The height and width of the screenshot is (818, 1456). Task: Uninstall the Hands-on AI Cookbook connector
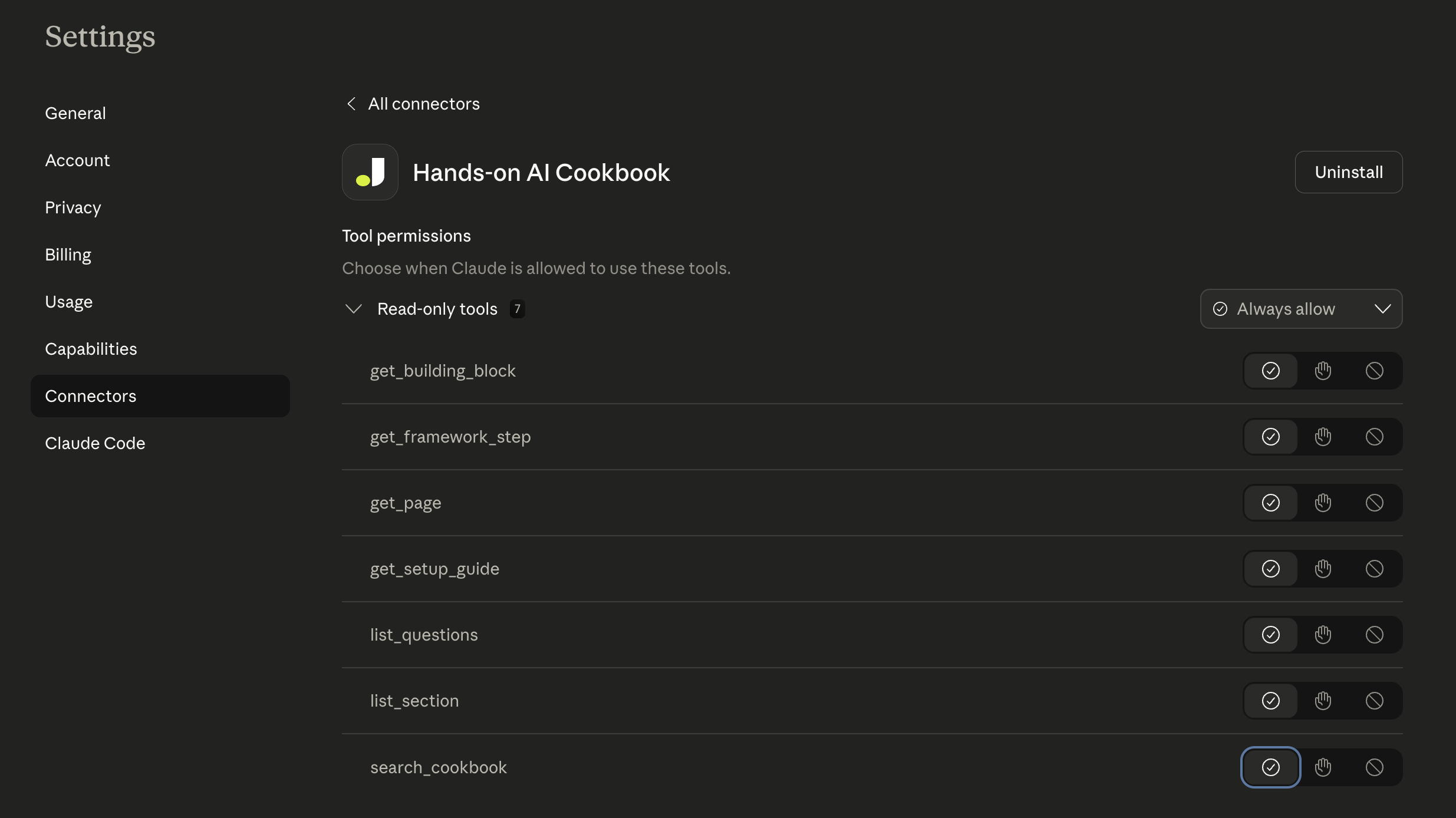tap(1348, 171)
